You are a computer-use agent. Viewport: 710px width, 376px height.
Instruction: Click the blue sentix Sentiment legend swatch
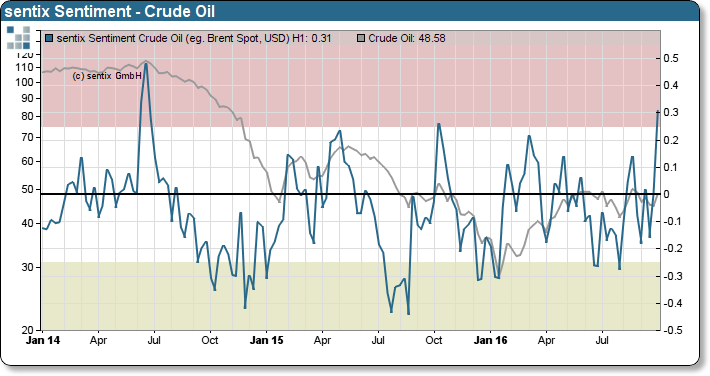[x=49, y=39]
